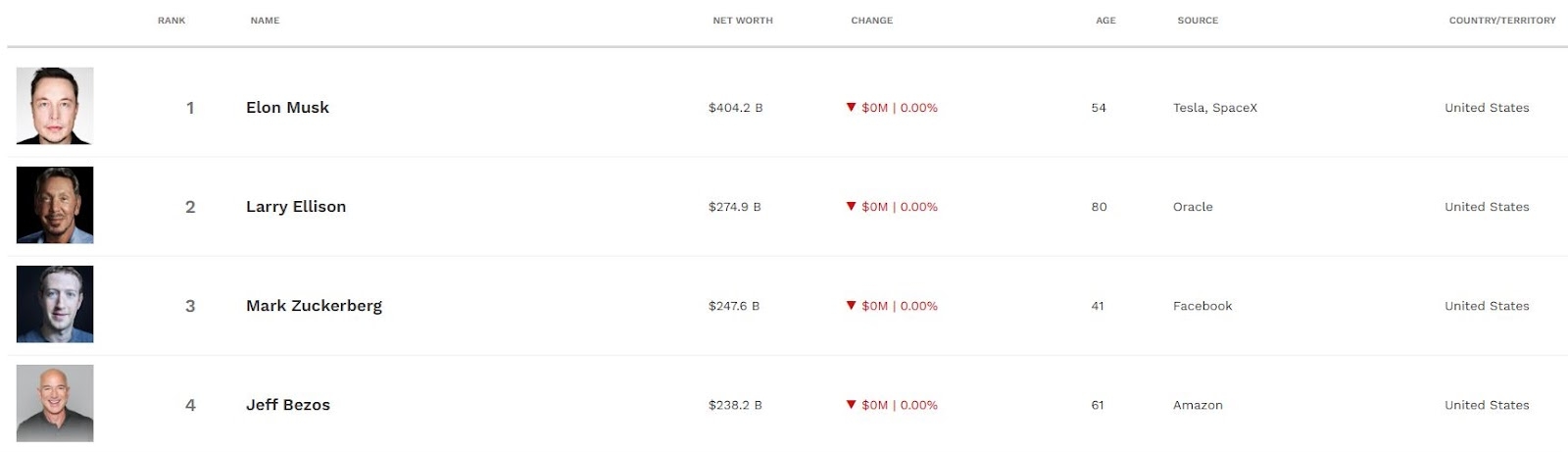Click the red change arrow for Jeff Bezos
This screenshot has height=452, width=1568.
[851, 404]
